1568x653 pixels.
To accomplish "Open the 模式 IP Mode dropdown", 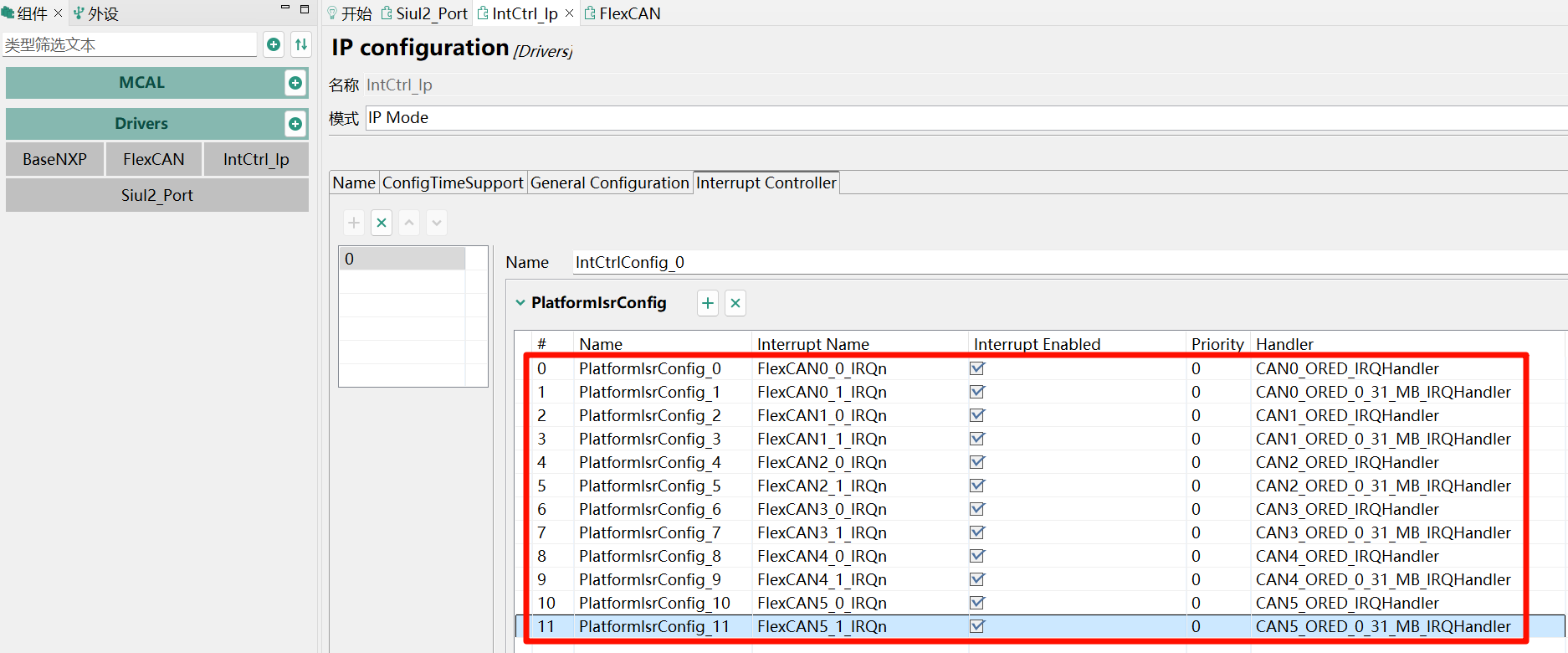I will point(966,118).
